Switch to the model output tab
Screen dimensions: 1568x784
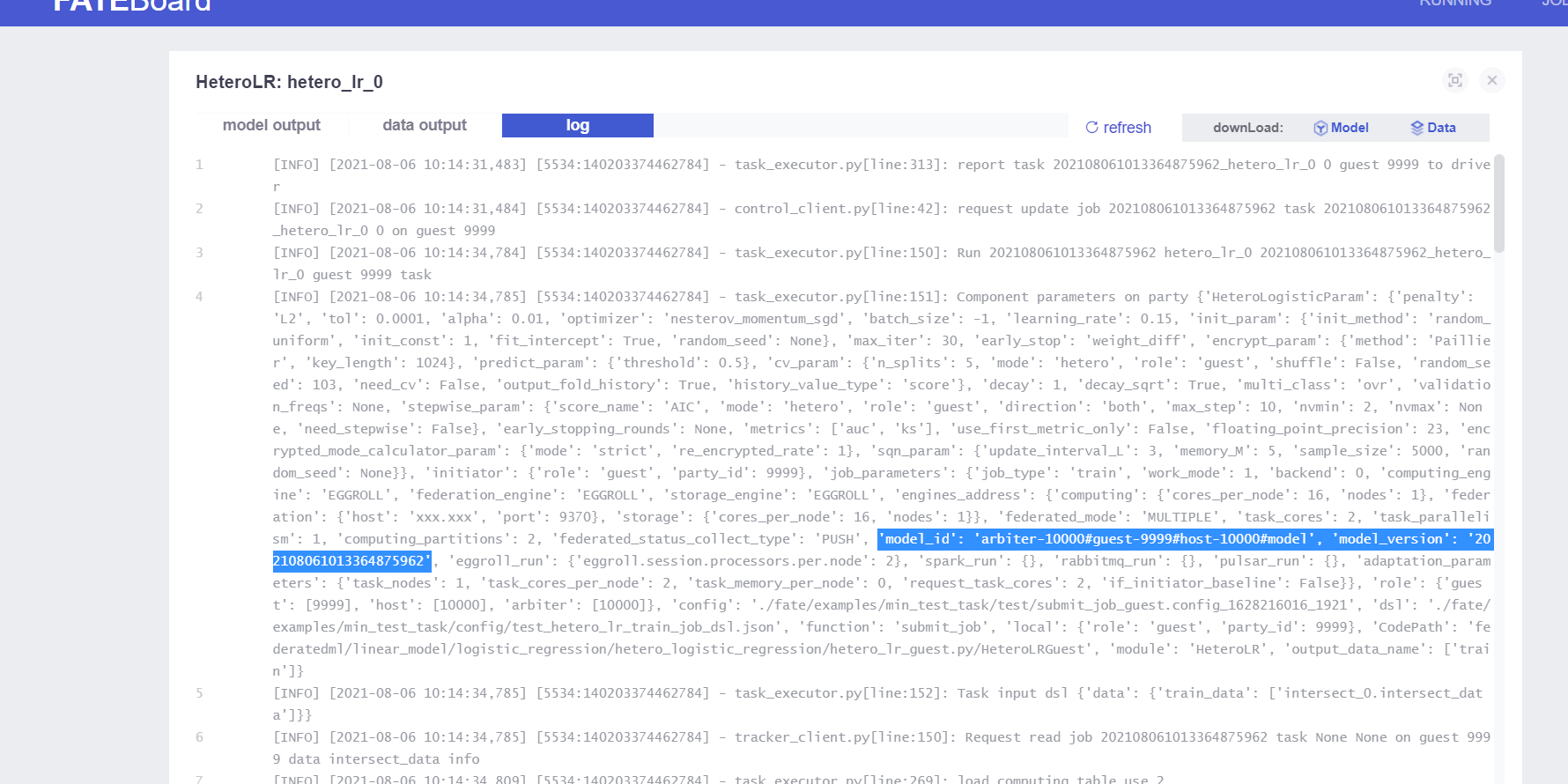[x=271, y=125]
